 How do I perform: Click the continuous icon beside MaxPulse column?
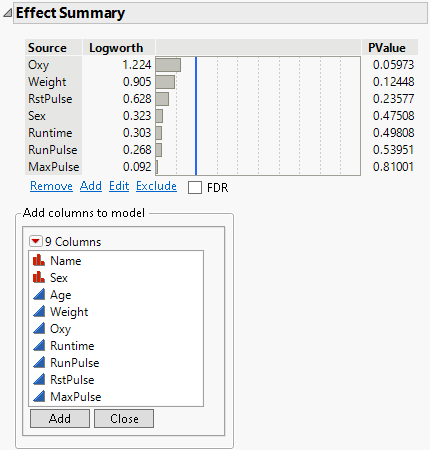pyautogui.click(x=39, y=396)
